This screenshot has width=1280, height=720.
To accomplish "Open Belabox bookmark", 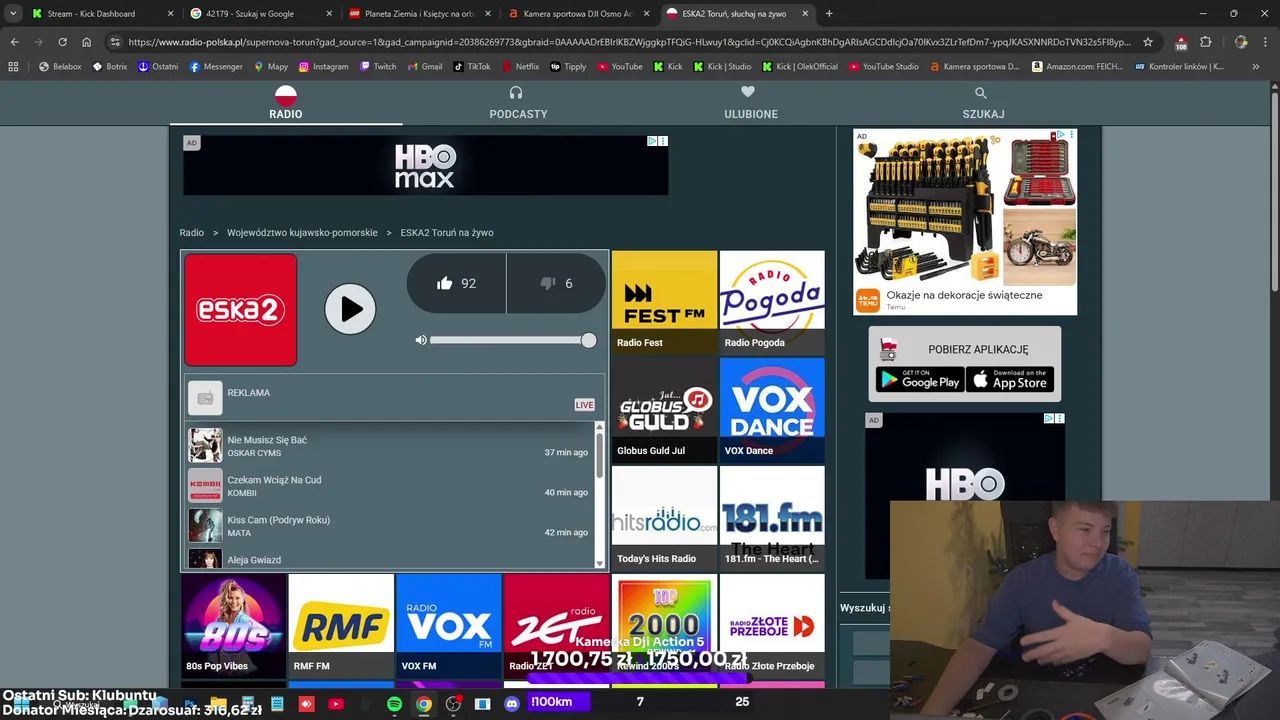I will click(60, 67).
